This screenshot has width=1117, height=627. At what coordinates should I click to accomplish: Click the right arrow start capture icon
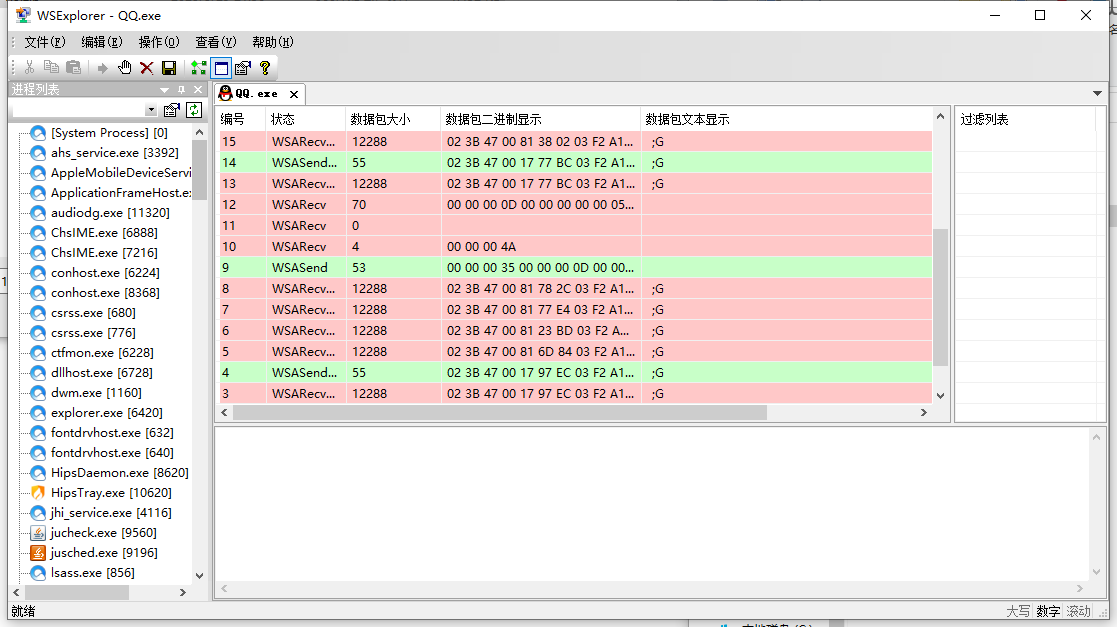tap(103, 68)
